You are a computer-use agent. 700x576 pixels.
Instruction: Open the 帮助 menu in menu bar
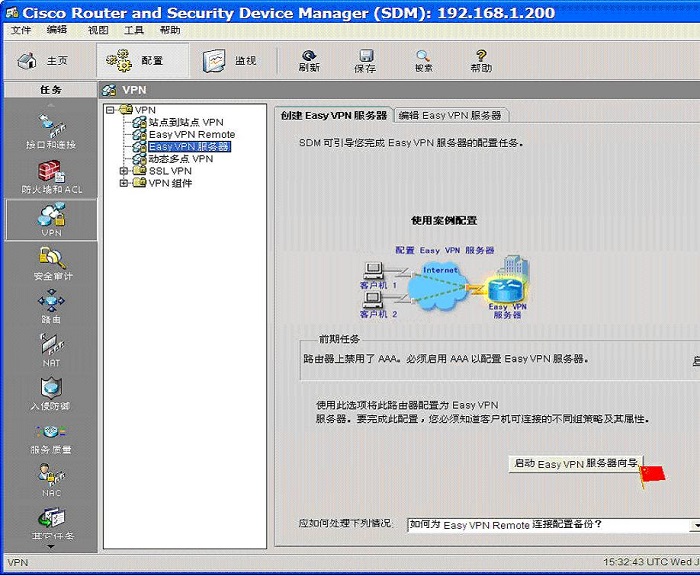[170, 30]
